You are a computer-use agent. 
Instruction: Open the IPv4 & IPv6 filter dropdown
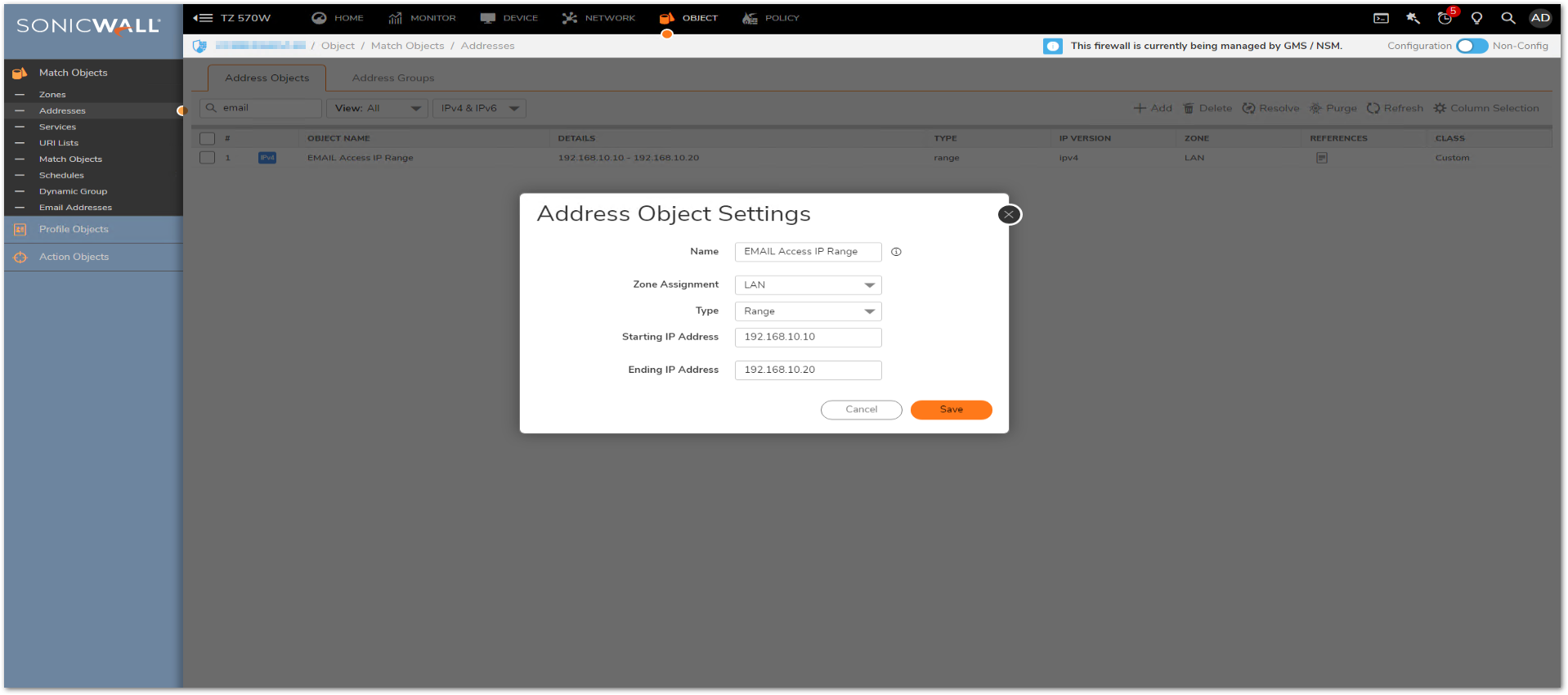[x=479, y=108]
